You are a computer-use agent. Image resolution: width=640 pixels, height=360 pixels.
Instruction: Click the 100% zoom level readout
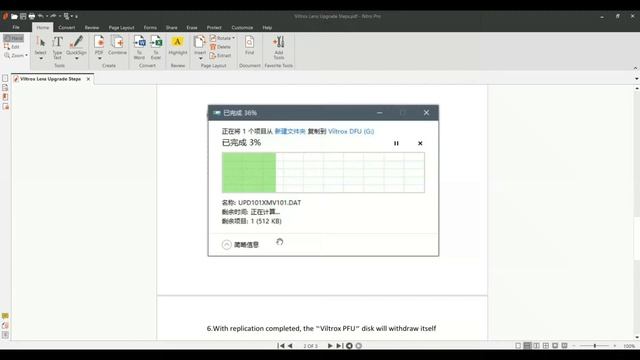click(x=629, y=346)
